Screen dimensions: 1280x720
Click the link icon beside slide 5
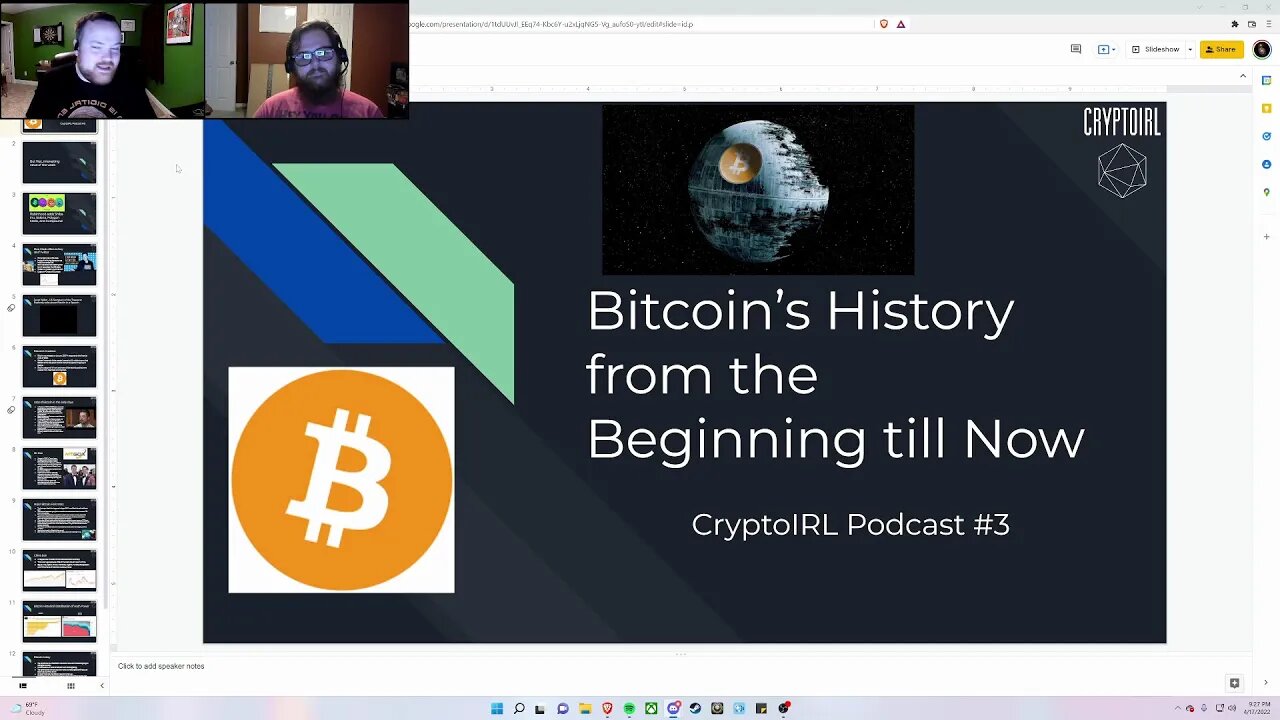click(11, 308)
